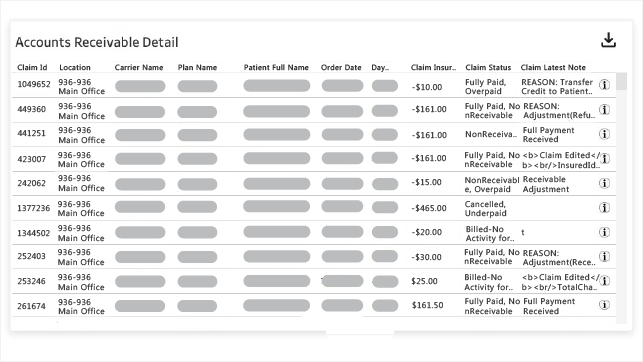
Task: Open info icon for claim 261674
Action: pyautogui.click(x=604, y=305)
